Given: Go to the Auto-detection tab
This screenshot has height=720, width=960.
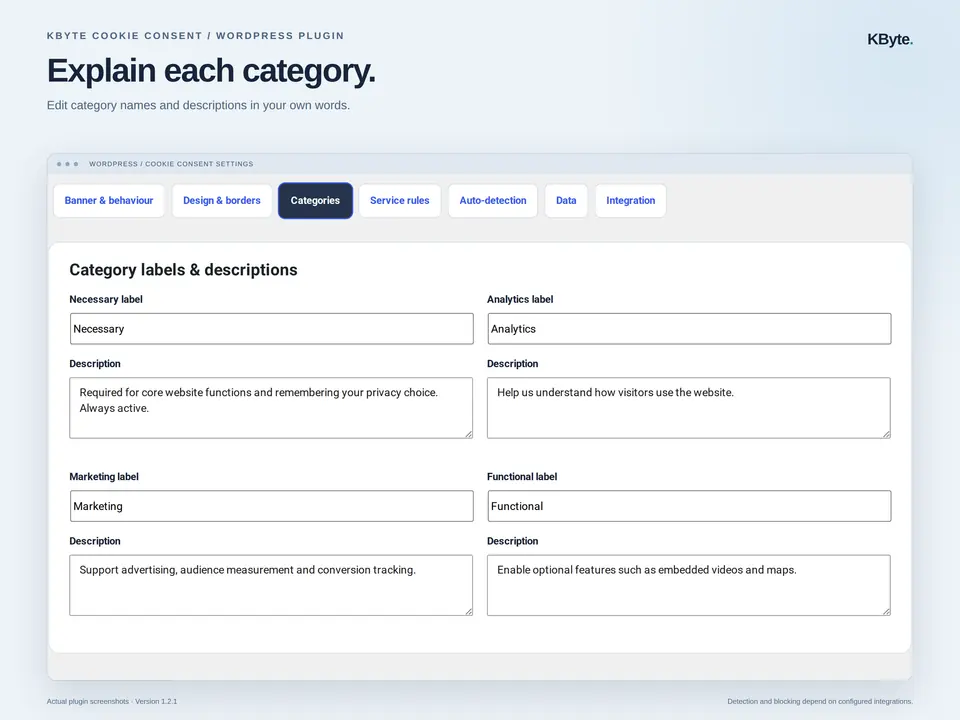Looking at the screenshot, I should click(493, 201).
